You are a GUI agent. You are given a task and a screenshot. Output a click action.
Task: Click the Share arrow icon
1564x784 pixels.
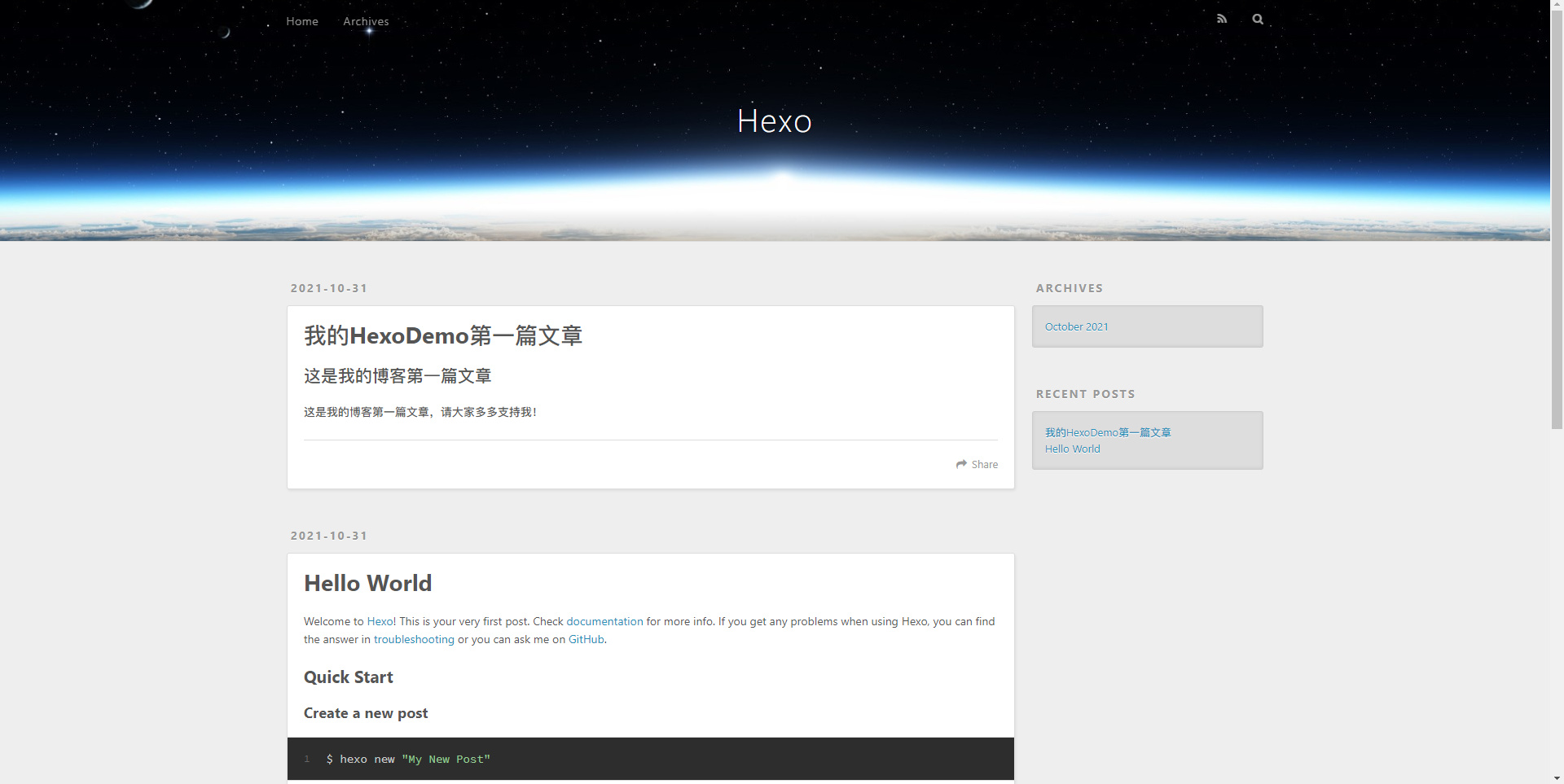click(961, 464)
